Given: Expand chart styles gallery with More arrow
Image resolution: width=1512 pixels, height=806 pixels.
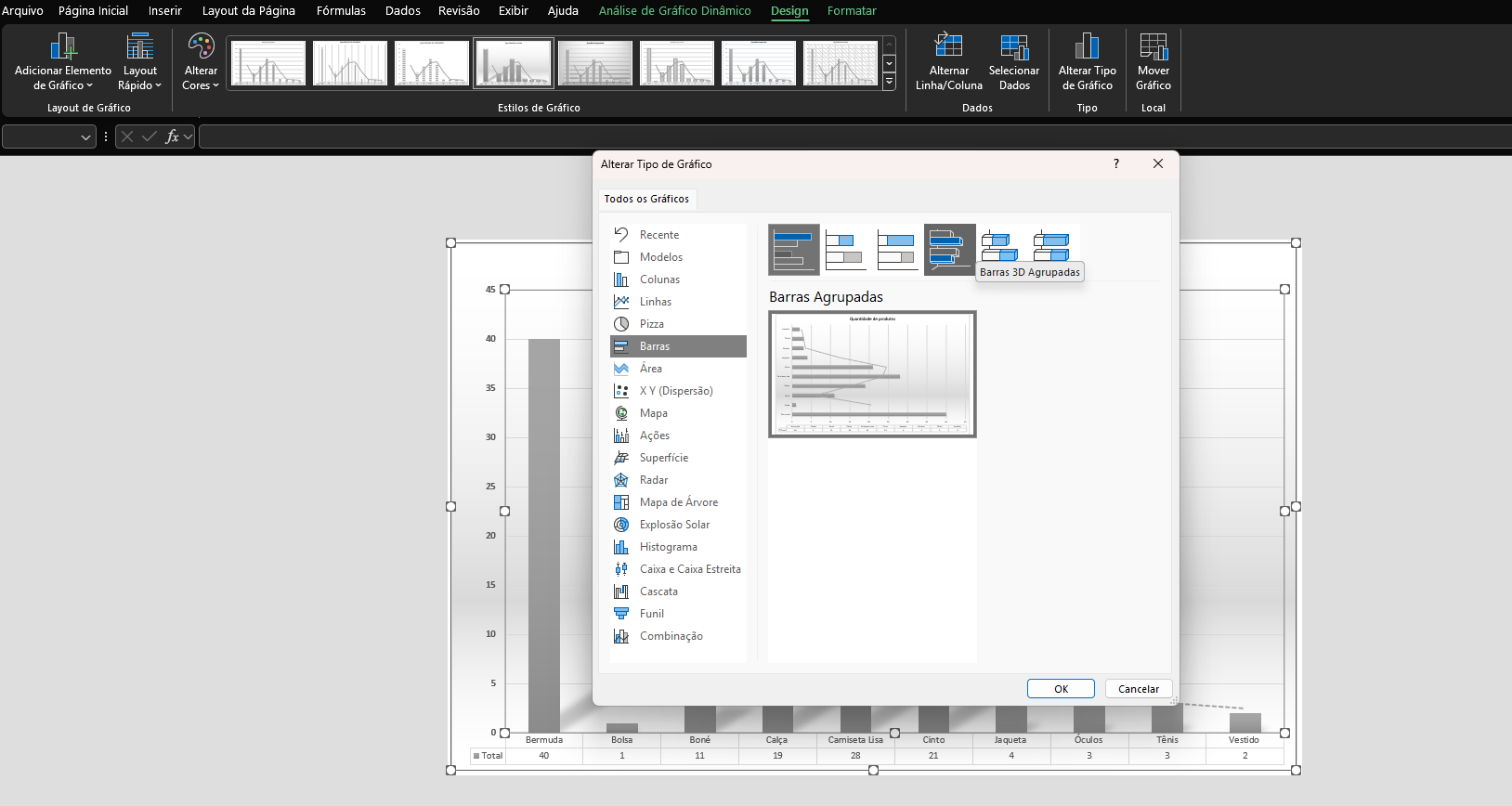Looking at the screenshot, I should pos(889,82).
